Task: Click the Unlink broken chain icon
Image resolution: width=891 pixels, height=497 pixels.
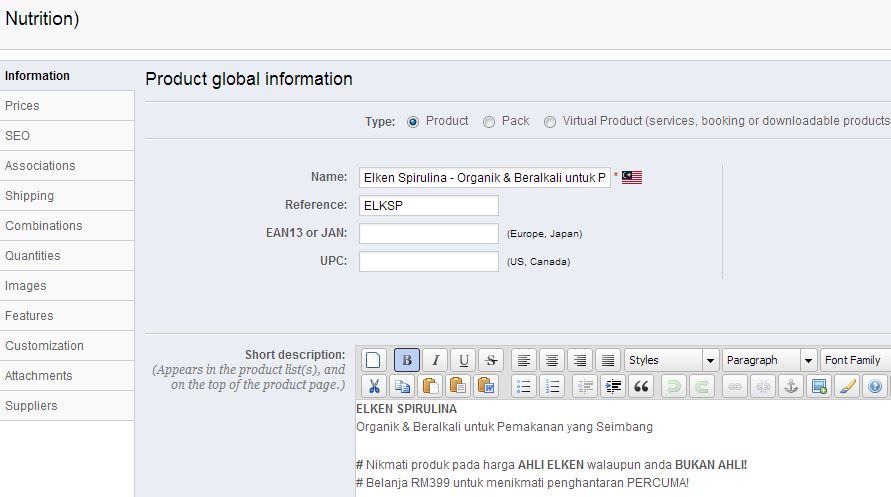Action: pyautogui.click(x=763, y=387)
